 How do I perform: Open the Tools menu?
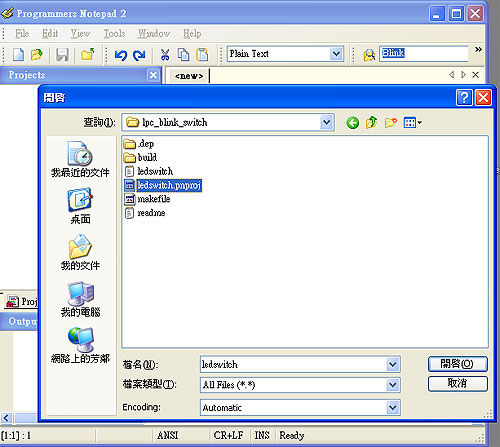114,33
